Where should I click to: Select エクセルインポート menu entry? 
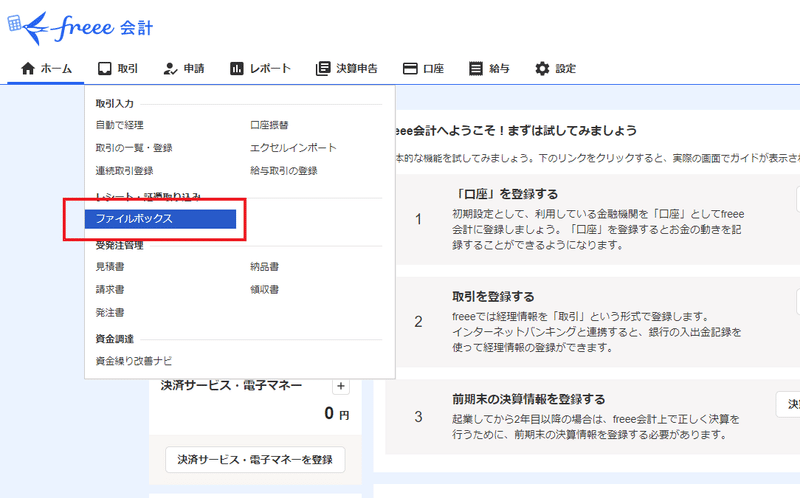pos(293,148)
